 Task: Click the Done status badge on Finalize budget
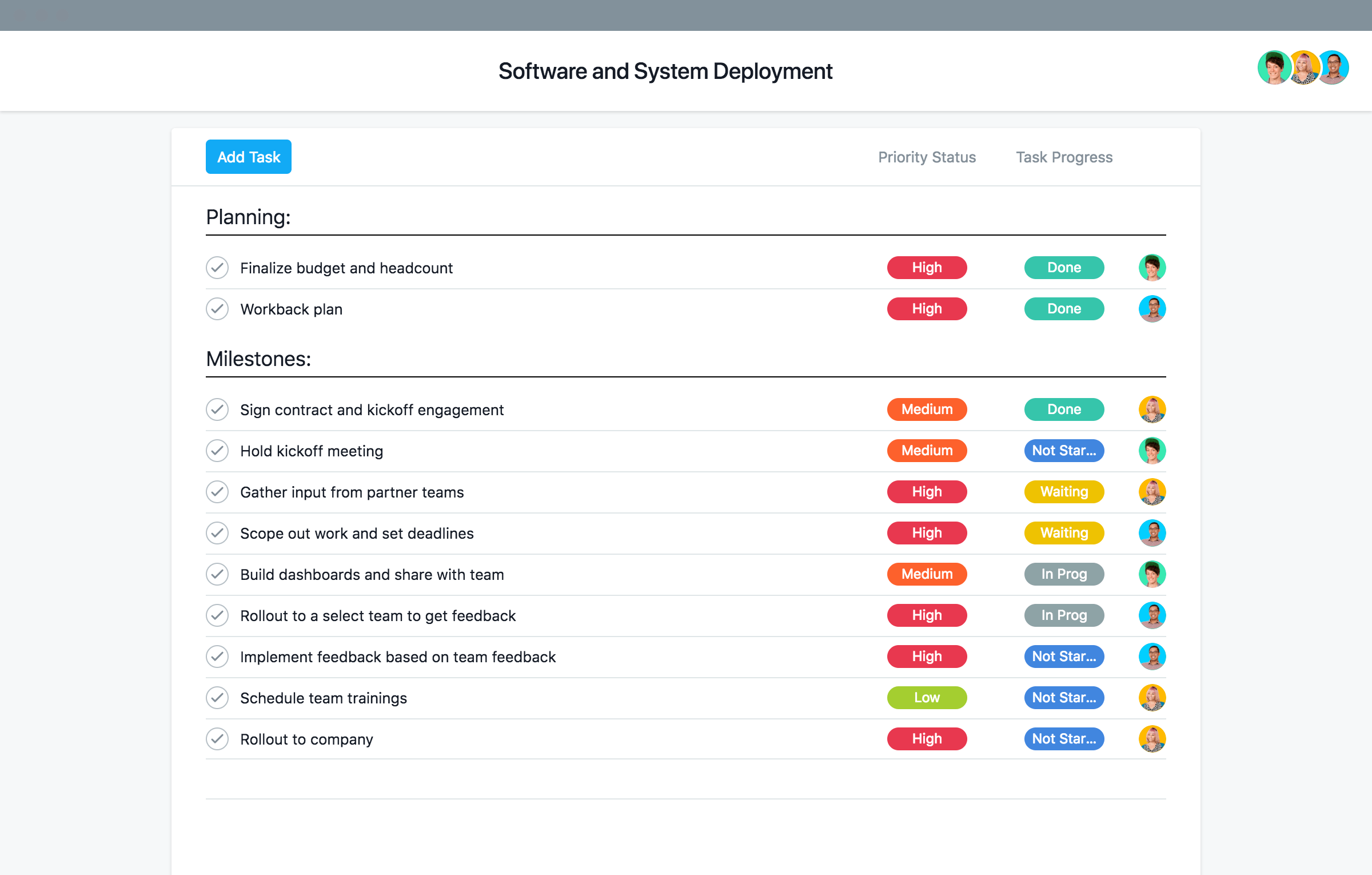(1063, 267)
